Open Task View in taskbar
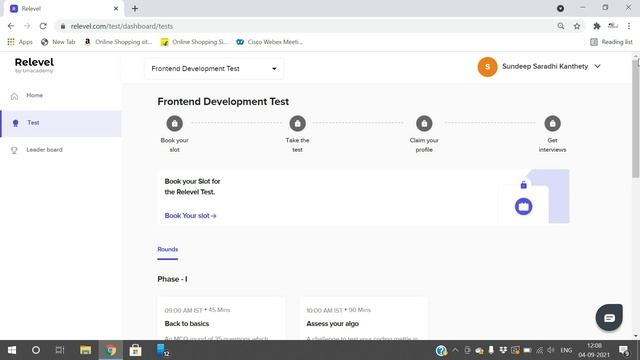 [60, 350]
